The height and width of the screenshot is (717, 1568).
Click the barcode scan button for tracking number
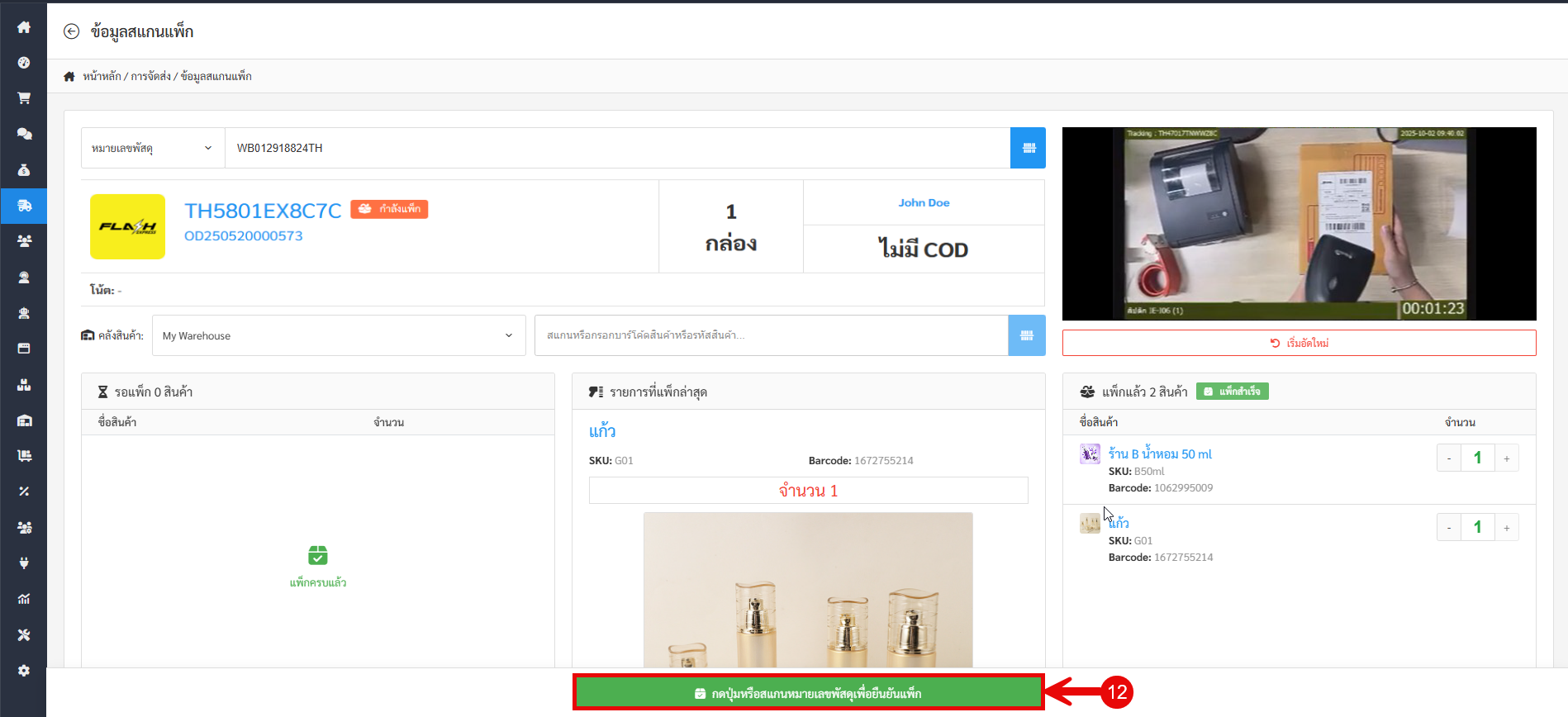click(1028, 148)
